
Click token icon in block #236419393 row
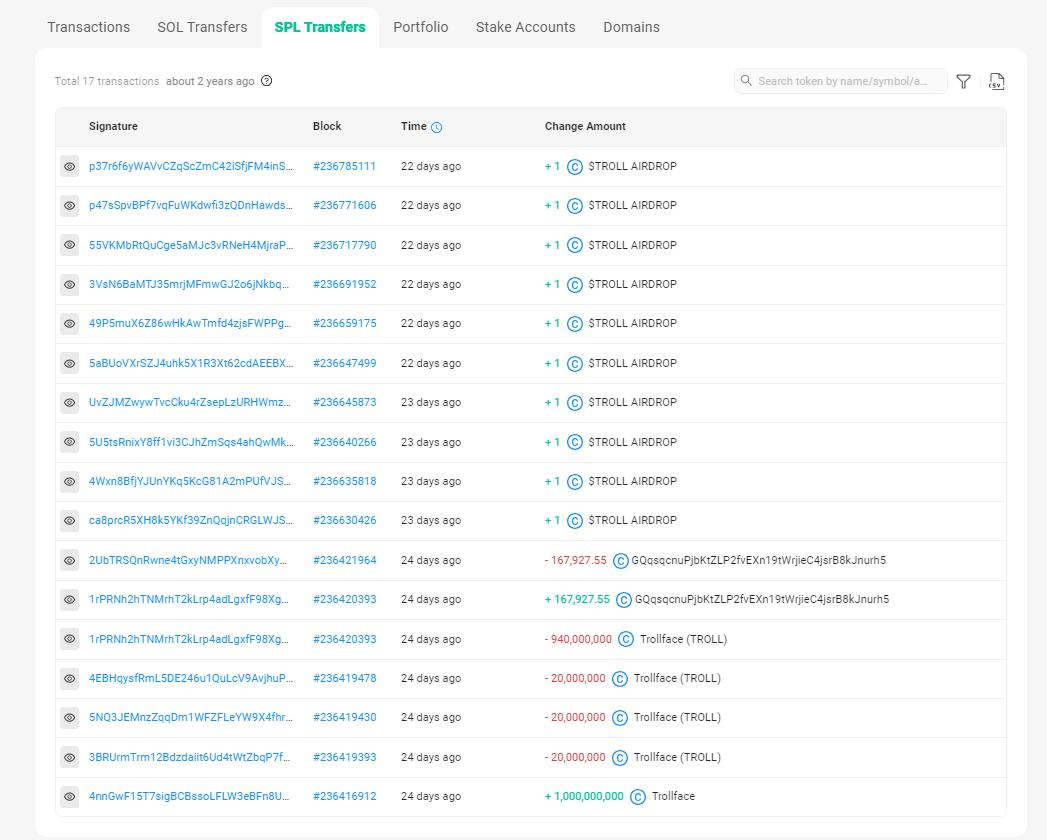(620, 758)
